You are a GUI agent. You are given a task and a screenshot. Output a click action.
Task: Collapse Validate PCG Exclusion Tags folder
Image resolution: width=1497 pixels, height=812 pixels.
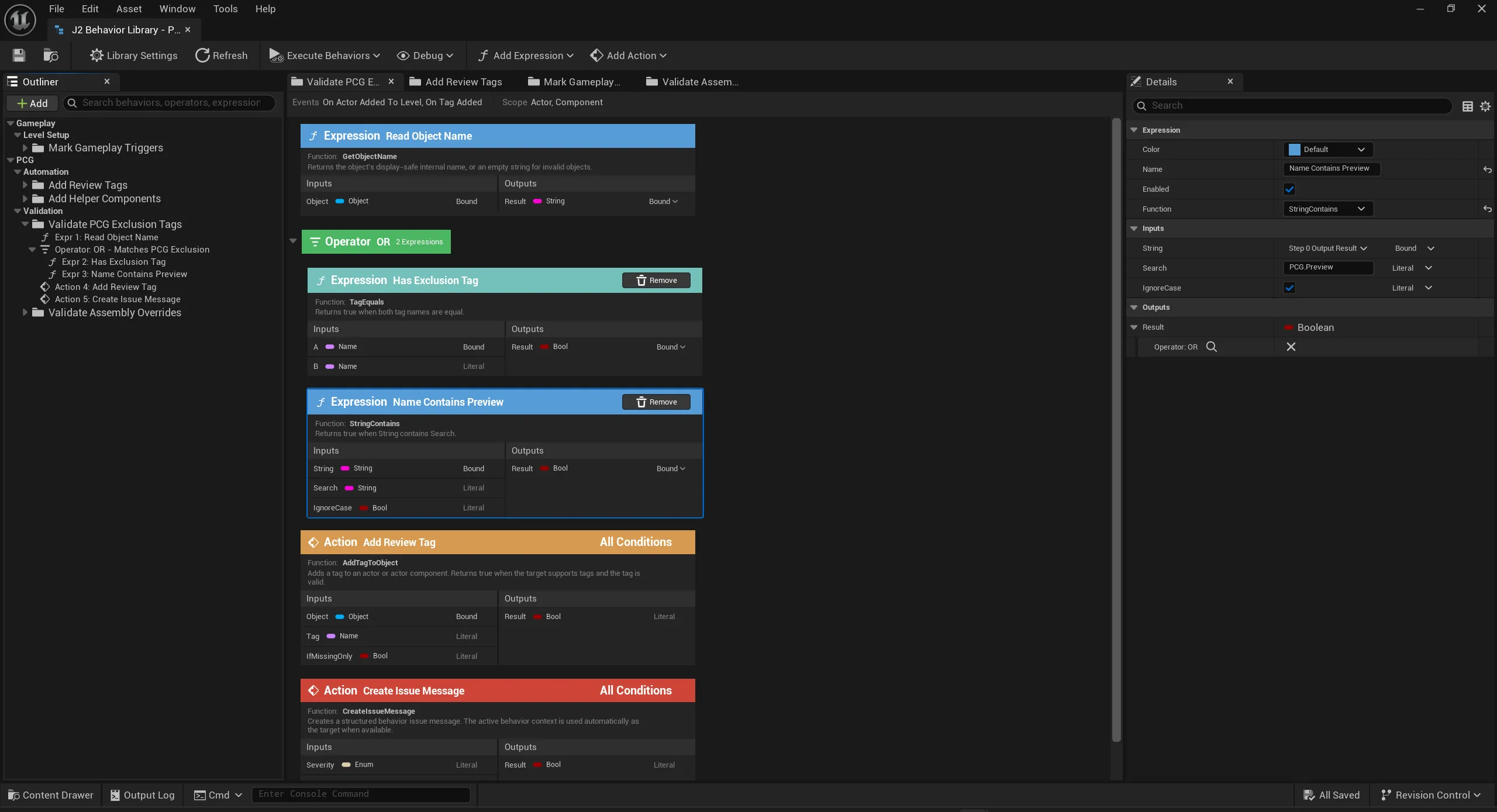25,224
